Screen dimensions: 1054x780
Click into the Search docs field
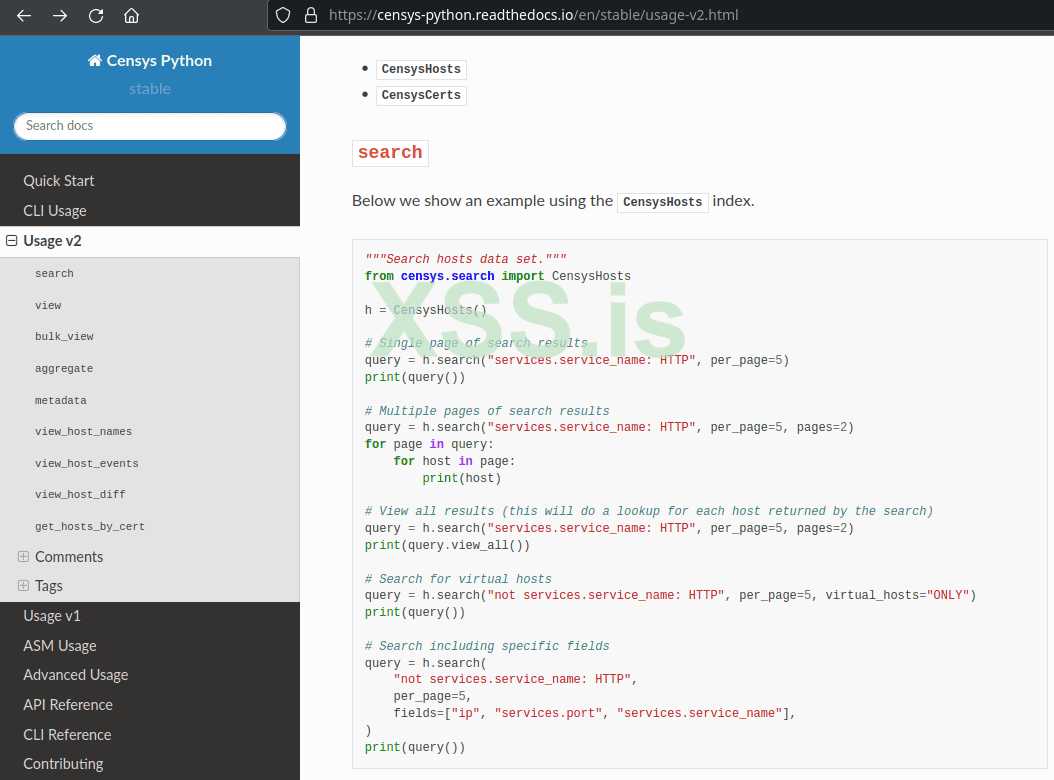point(150,126)
